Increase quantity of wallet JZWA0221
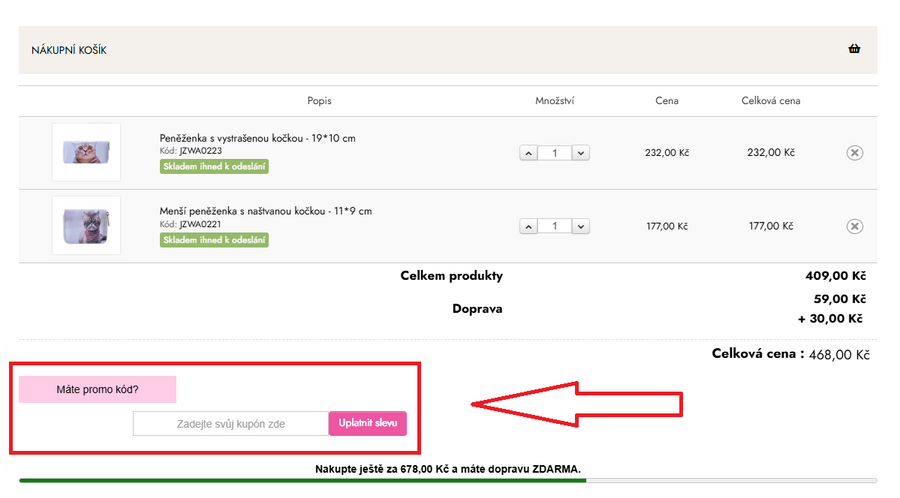The width and height of the screenshot is (900, 498). click(x=529, y=227)
